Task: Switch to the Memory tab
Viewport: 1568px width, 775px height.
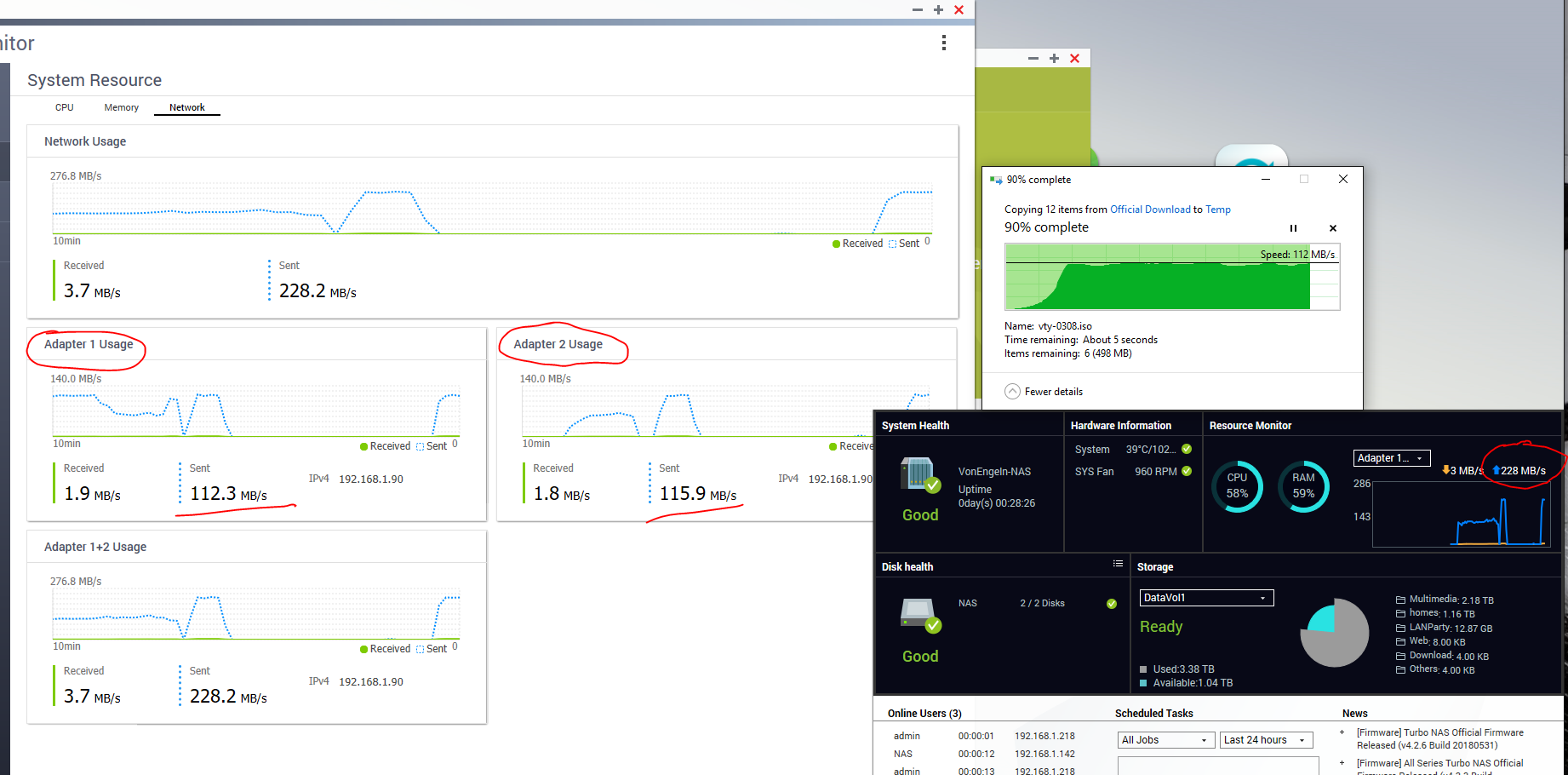Action: (x=121, y=107)
